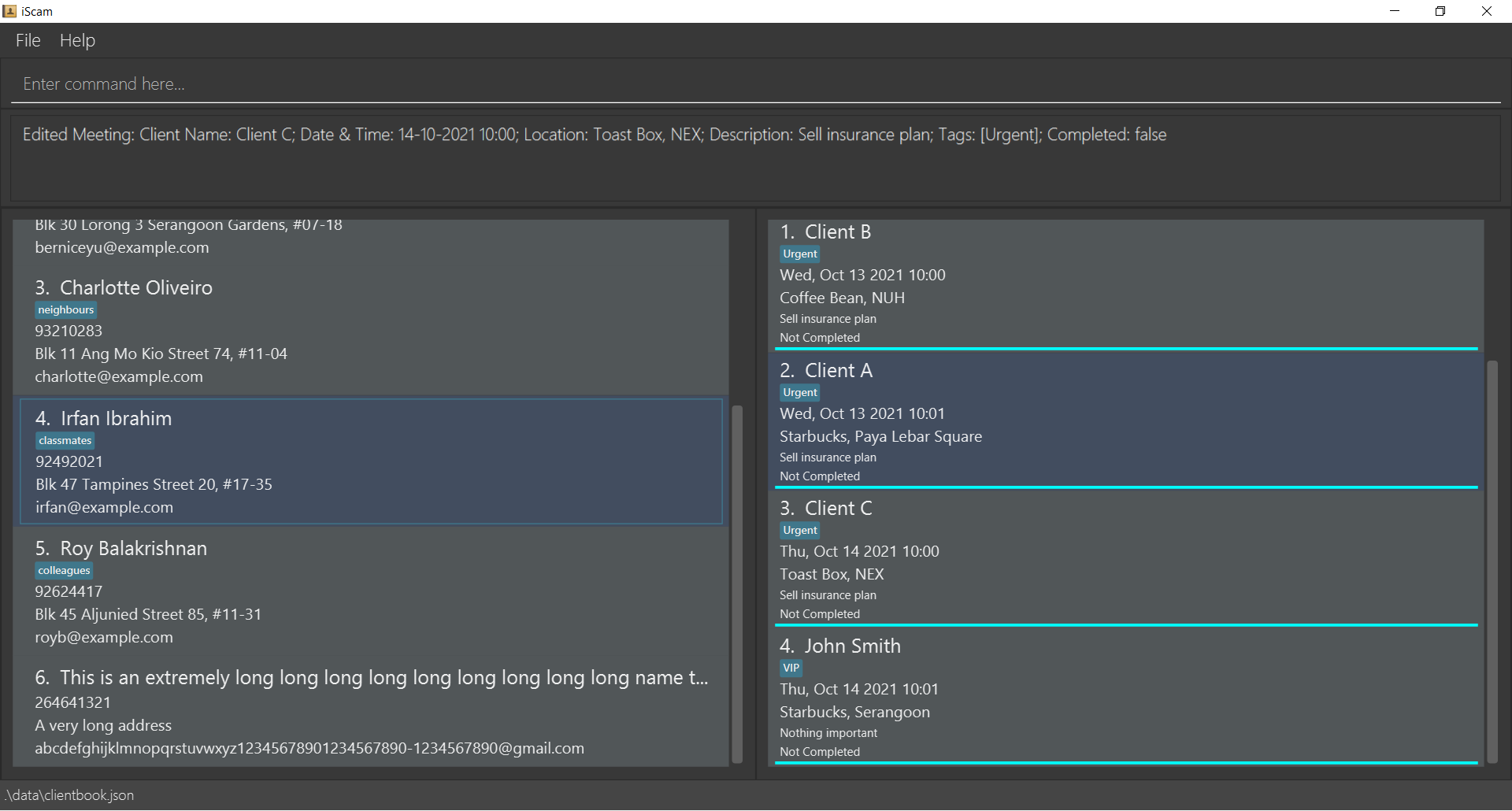This screenshot has width=1512, height=811.
Task: Click location Coffee Bean, NUH
Action: [842, 298]
